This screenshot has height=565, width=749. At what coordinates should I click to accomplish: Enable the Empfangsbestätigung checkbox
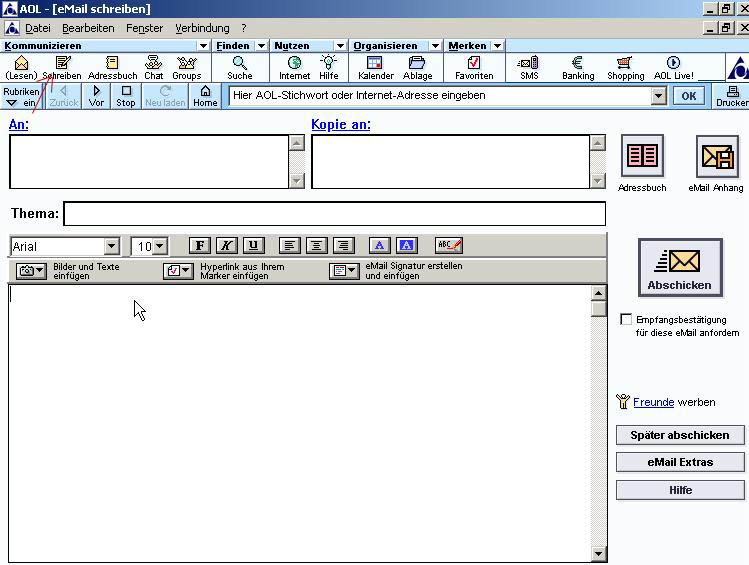tap(626, 319)
